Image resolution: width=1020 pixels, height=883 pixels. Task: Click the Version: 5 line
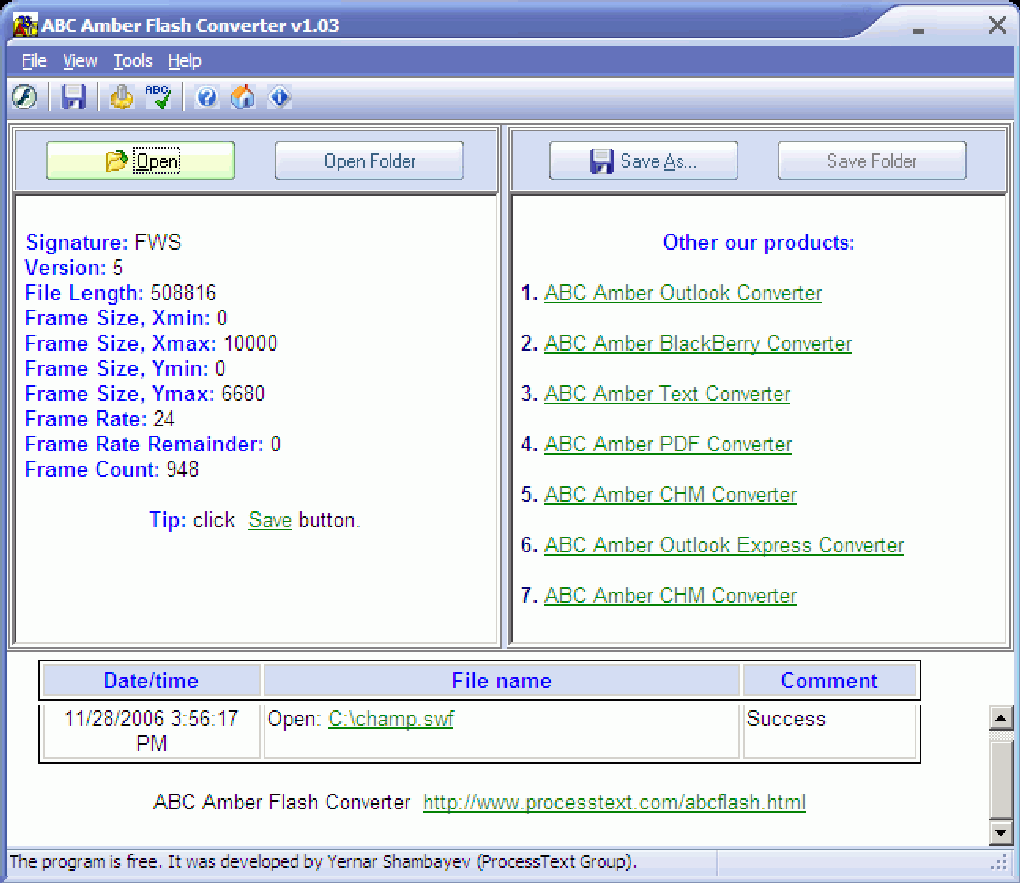point(74,267)
